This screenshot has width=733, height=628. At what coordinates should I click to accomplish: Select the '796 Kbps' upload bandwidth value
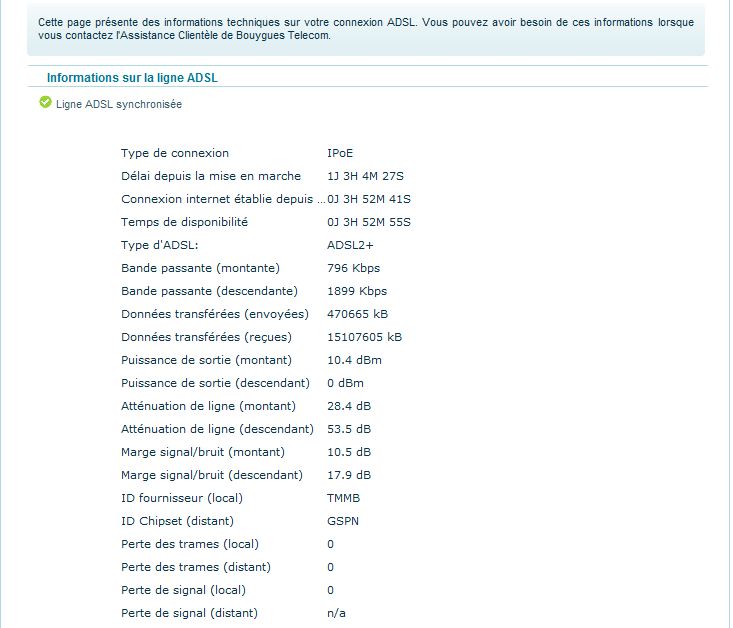pos(353,268)
